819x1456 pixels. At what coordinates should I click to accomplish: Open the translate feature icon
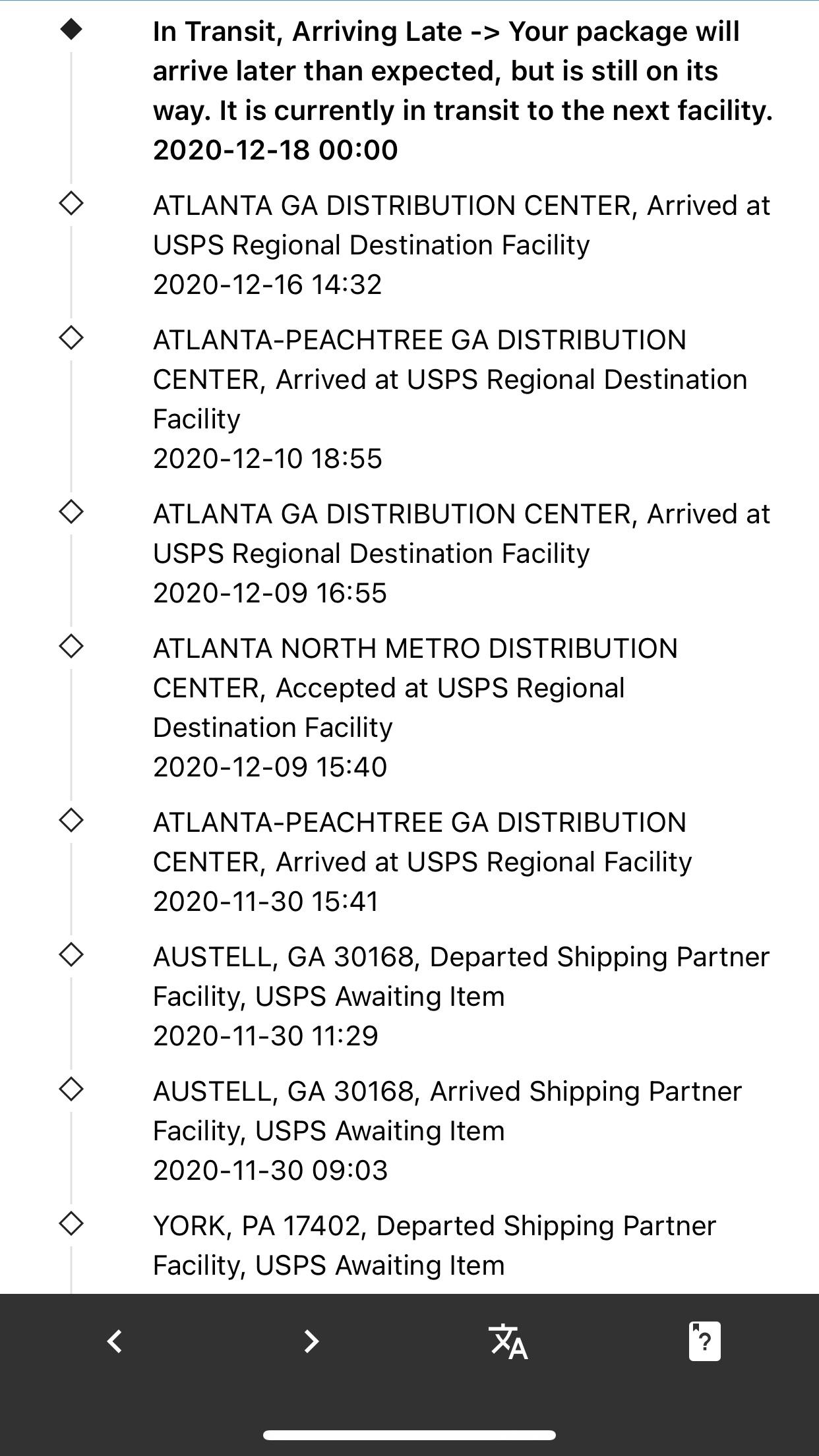click(509, 1341)
